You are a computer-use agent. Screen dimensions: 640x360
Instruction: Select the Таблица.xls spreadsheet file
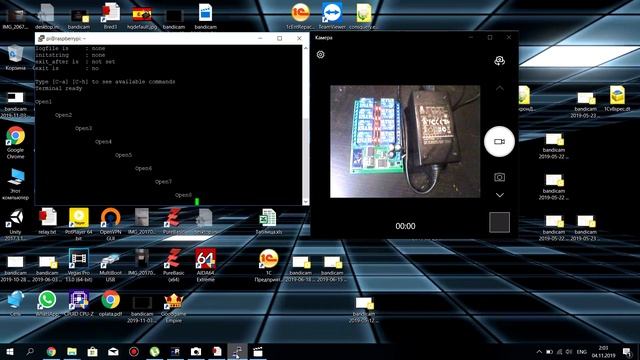pos(269,221)
